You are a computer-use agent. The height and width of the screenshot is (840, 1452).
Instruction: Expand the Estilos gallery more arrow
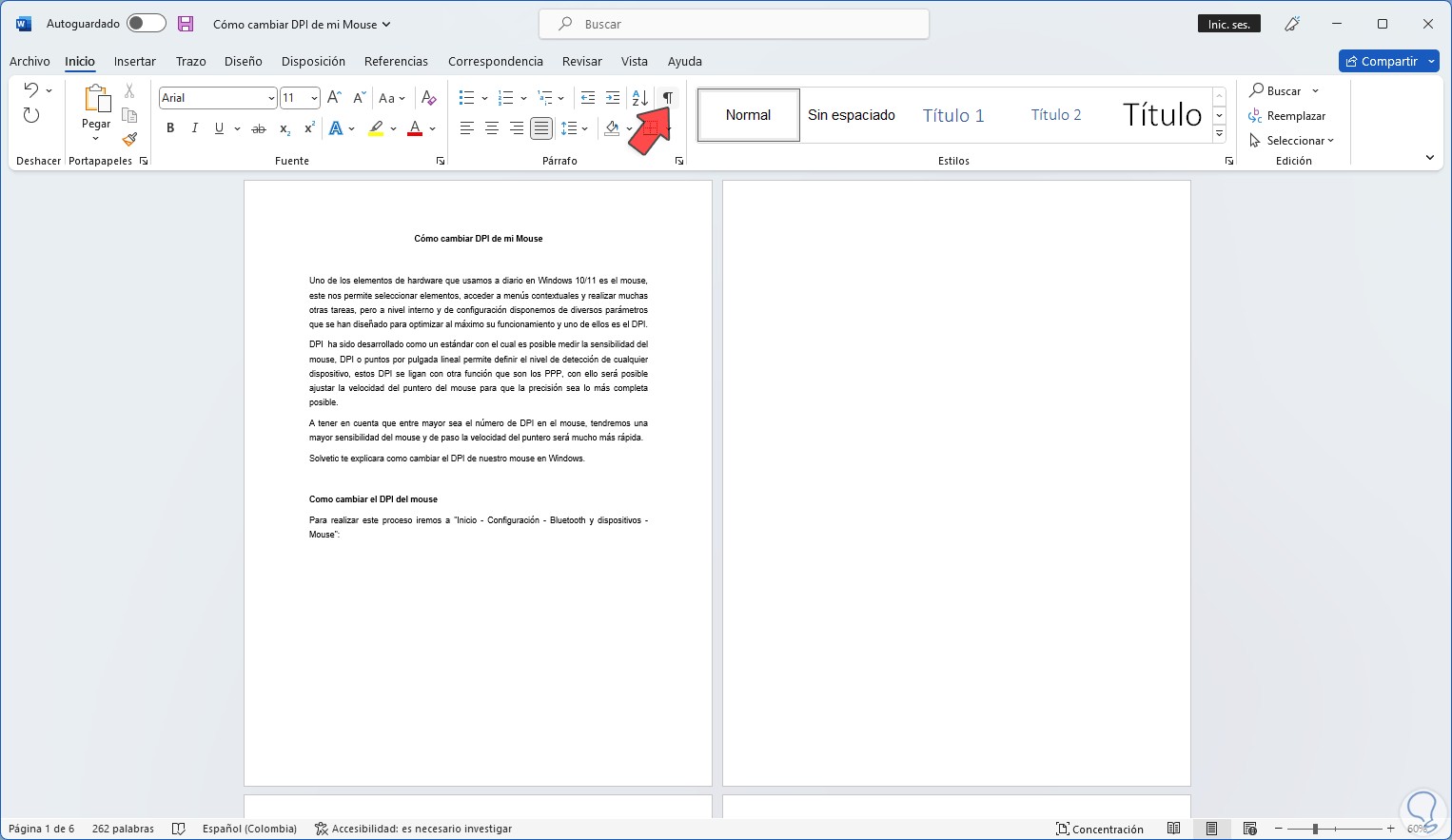[x=1220, y=134]
